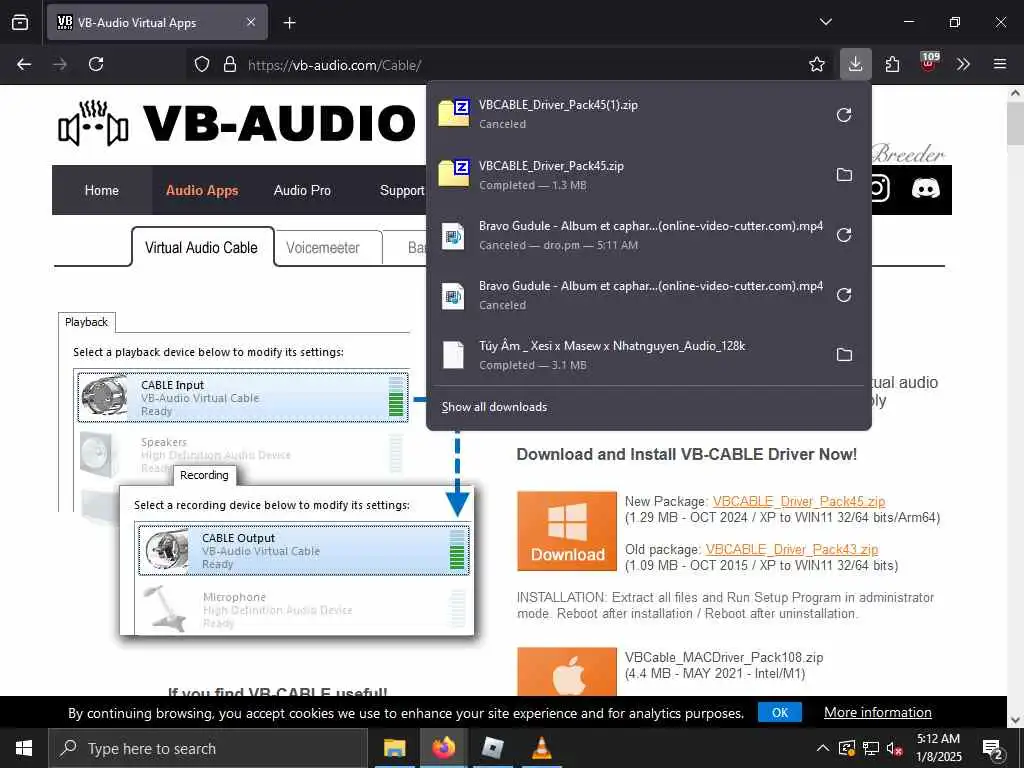Viewport: 1024px width, 768px height.
Task: Click the VB-Audio logo
Action: pyautogui.click(x=236, y=123)
